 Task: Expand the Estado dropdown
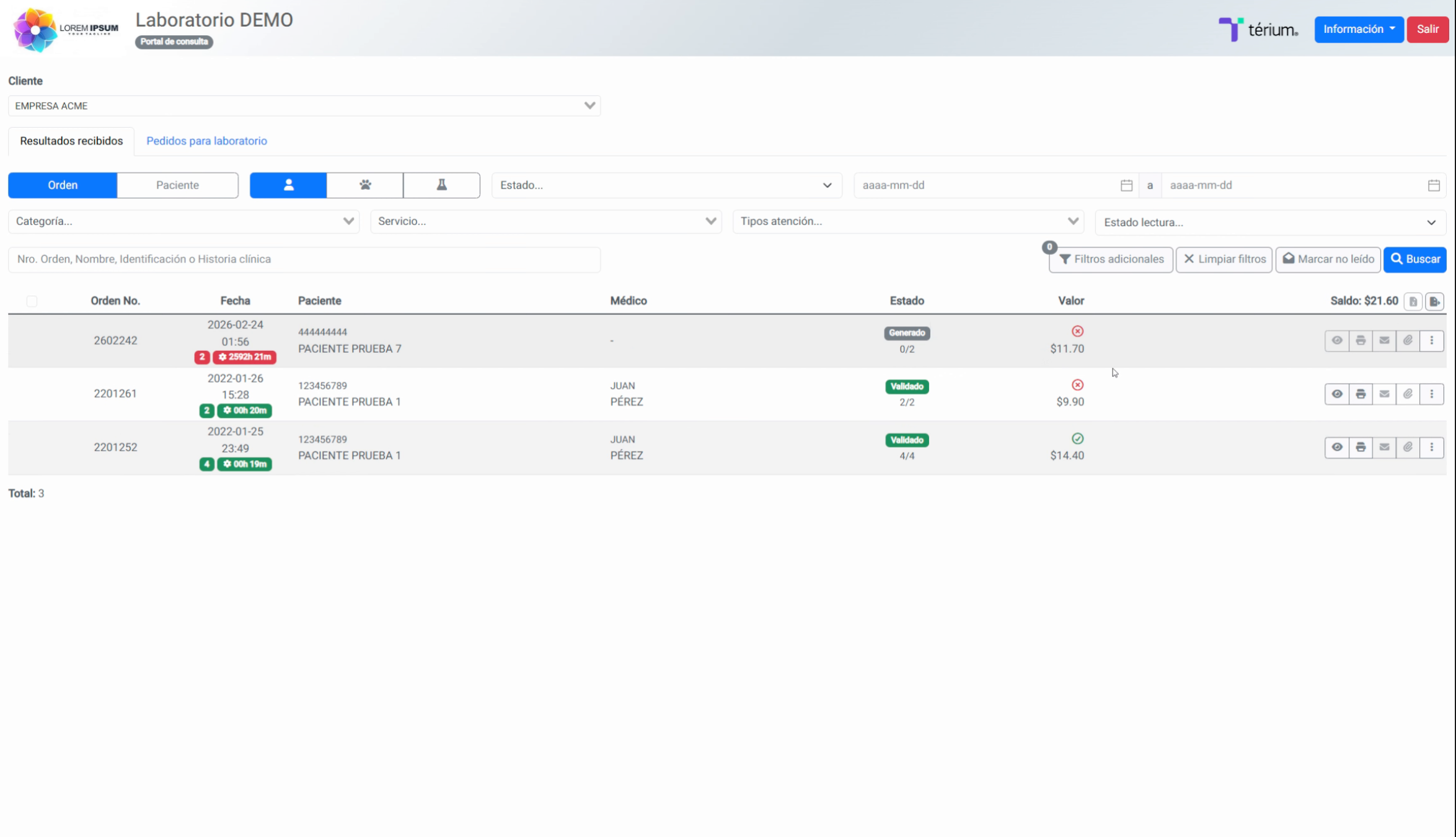click(666, 185)
